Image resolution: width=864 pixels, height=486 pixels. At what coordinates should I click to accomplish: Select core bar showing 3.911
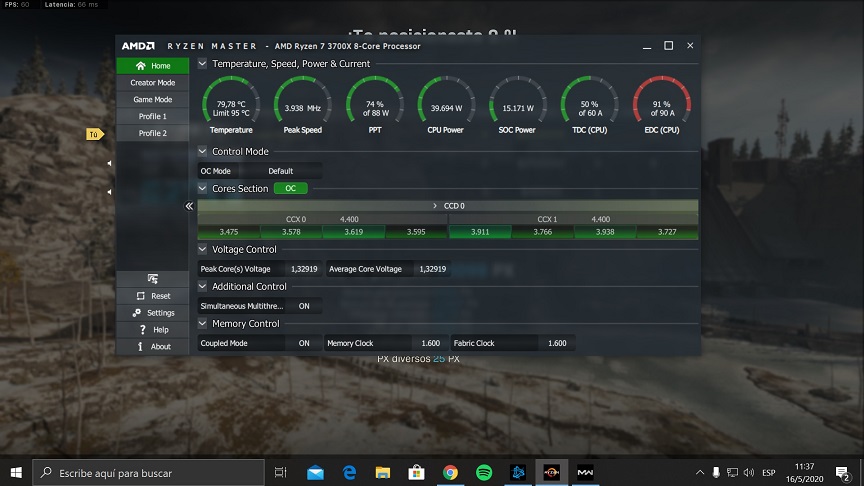click(x=480, y=232)
